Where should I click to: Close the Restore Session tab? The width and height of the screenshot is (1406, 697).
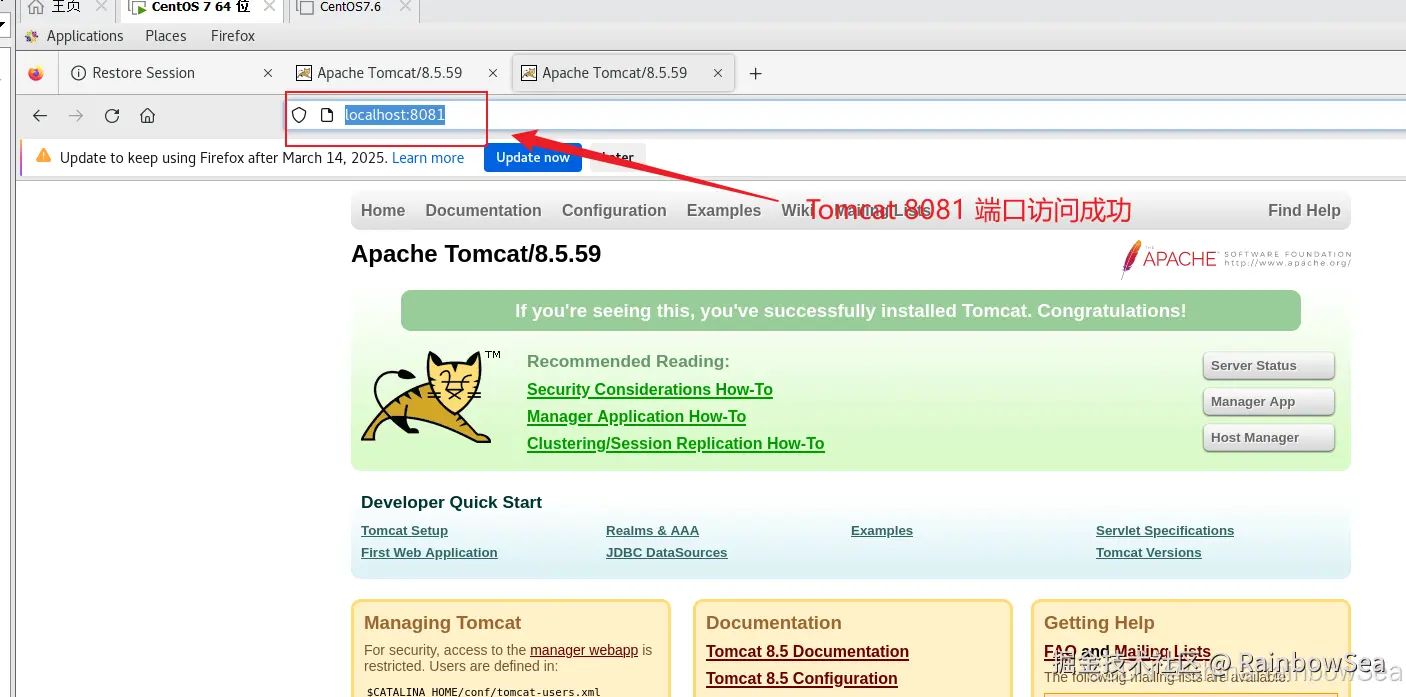pos(268,73)
